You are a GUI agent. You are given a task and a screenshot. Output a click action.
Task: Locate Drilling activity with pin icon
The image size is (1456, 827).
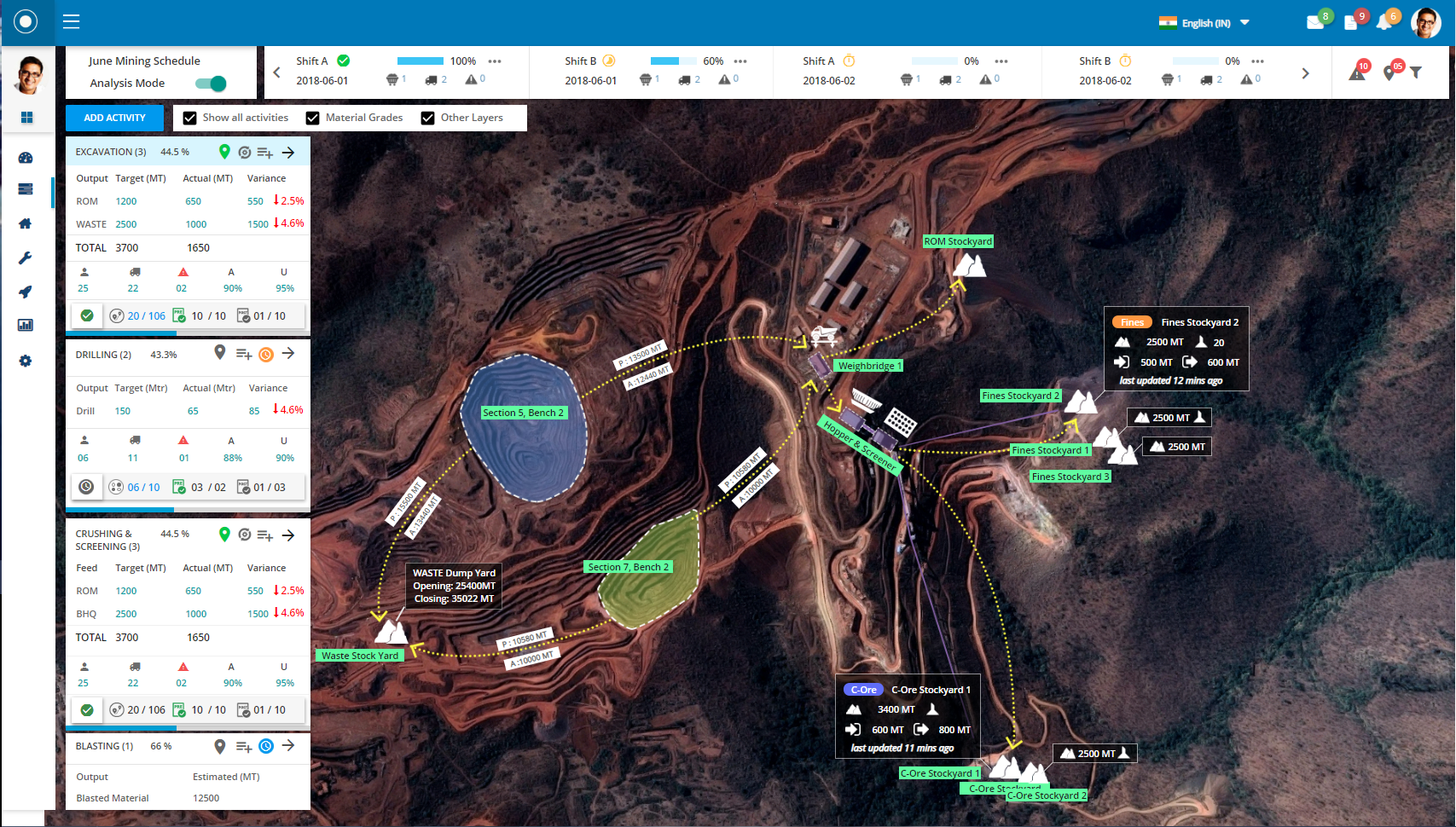(x=219, y=353)
